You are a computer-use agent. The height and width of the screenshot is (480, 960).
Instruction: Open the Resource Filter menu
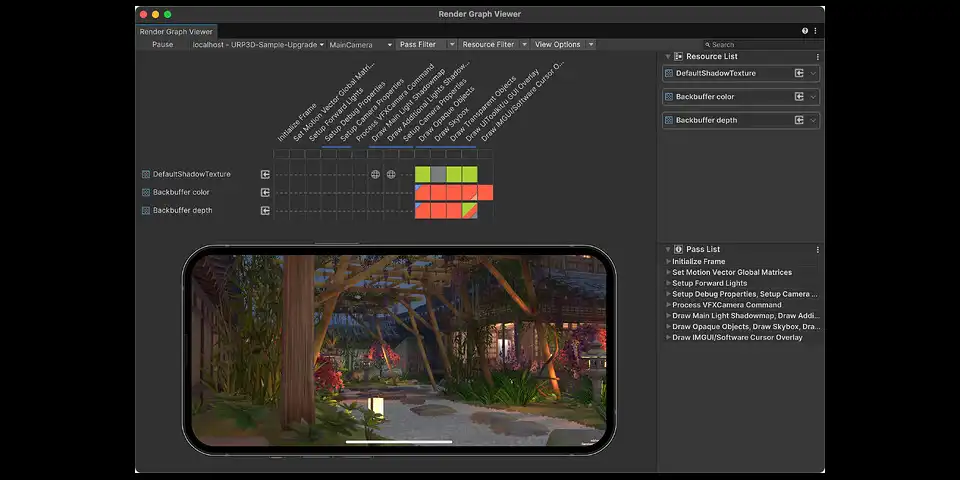click(494, 45)
